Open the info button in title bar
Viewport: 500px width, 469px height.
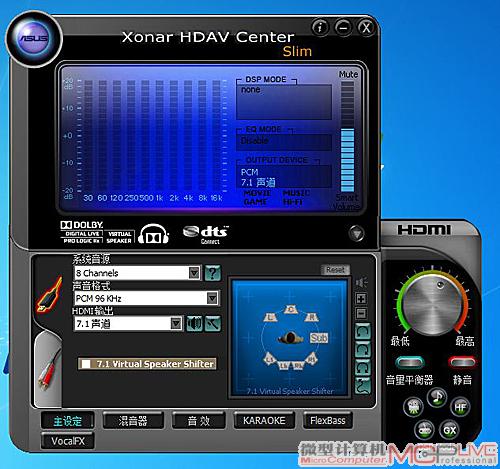tap(320, 27)
